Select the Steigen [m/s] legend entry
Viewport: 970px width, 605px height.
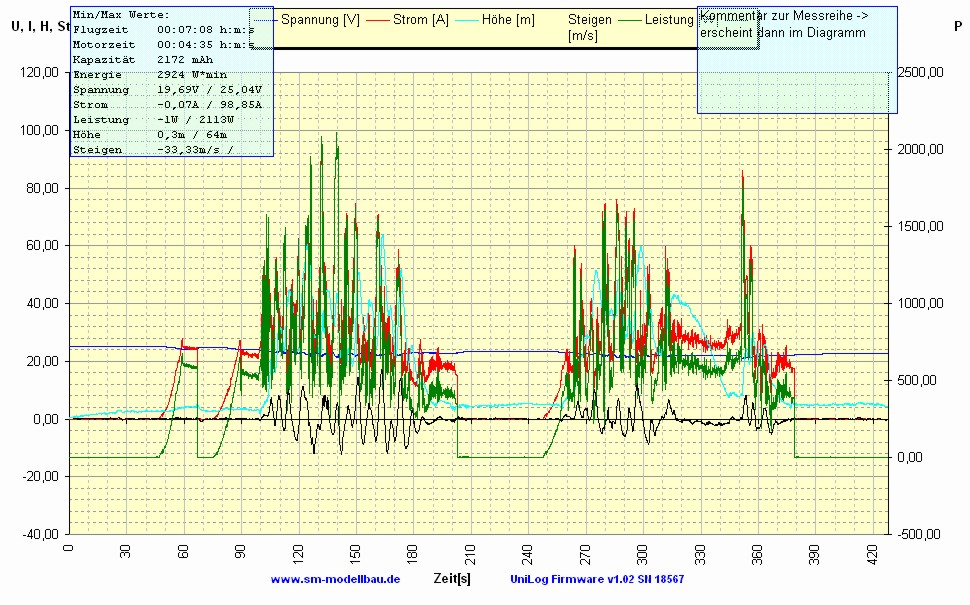(x=590, y=27)
